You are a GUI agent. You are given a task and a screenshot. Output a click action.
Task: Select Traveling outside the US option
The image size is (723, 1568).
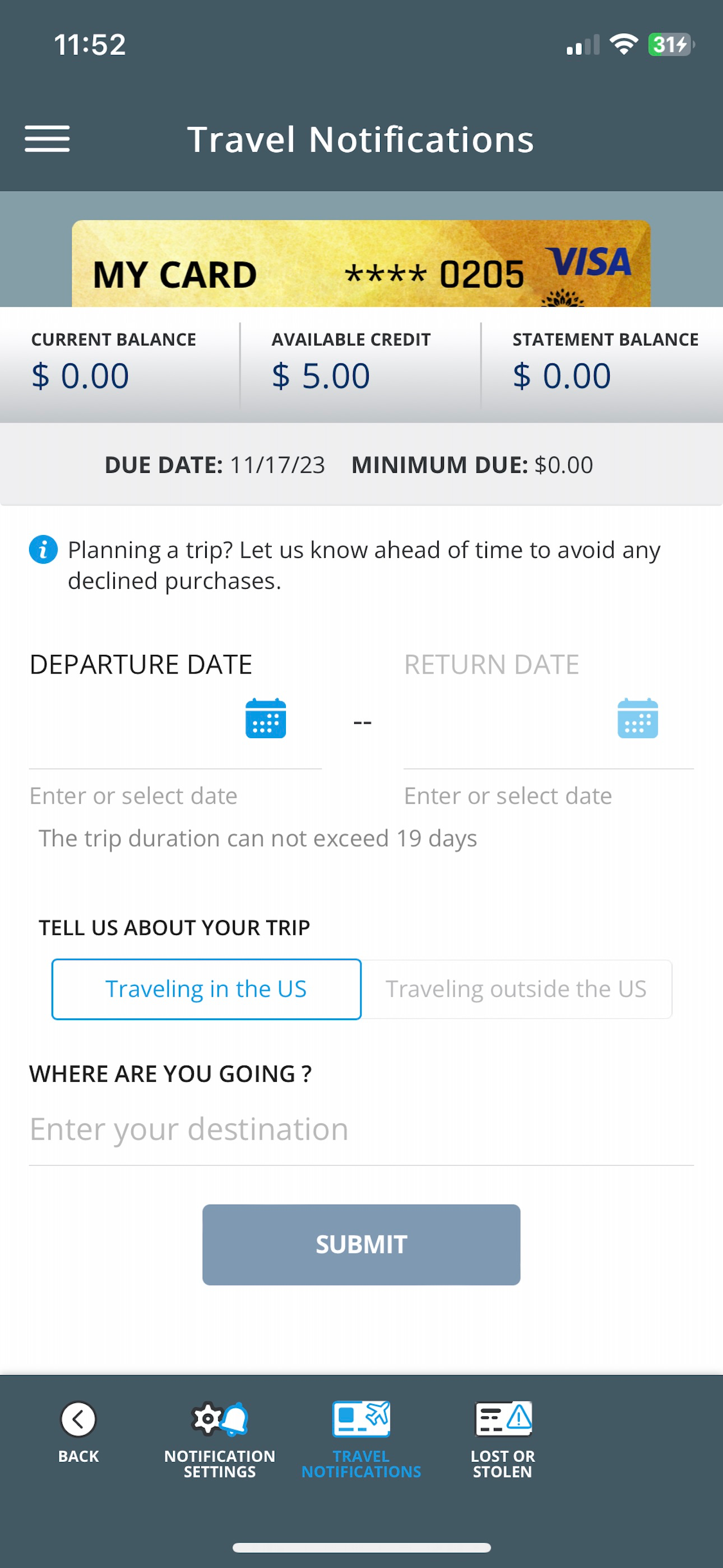pos(517,989)
